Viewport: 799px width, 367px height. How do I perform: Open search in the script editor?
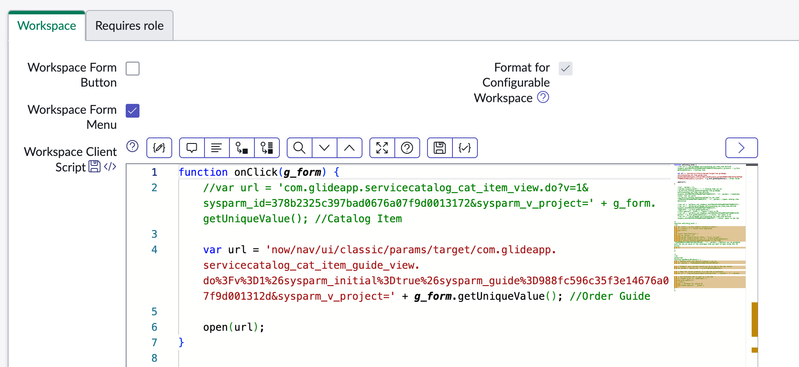[x=300, y=148]
